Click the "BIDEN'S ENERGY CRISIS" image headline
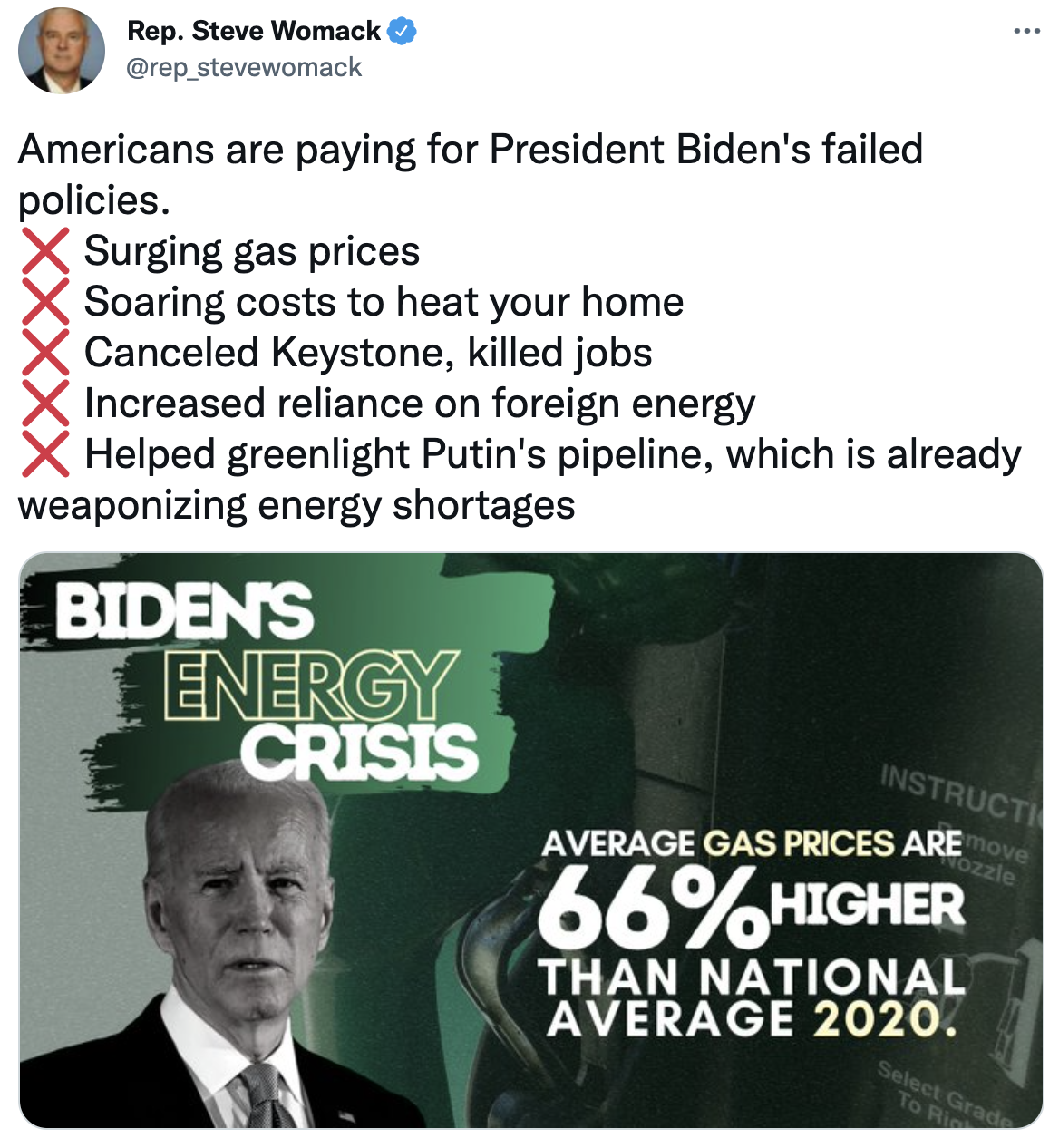Image resolution: width=1059 pixels, height=1148 pixels. click(272, 680)
